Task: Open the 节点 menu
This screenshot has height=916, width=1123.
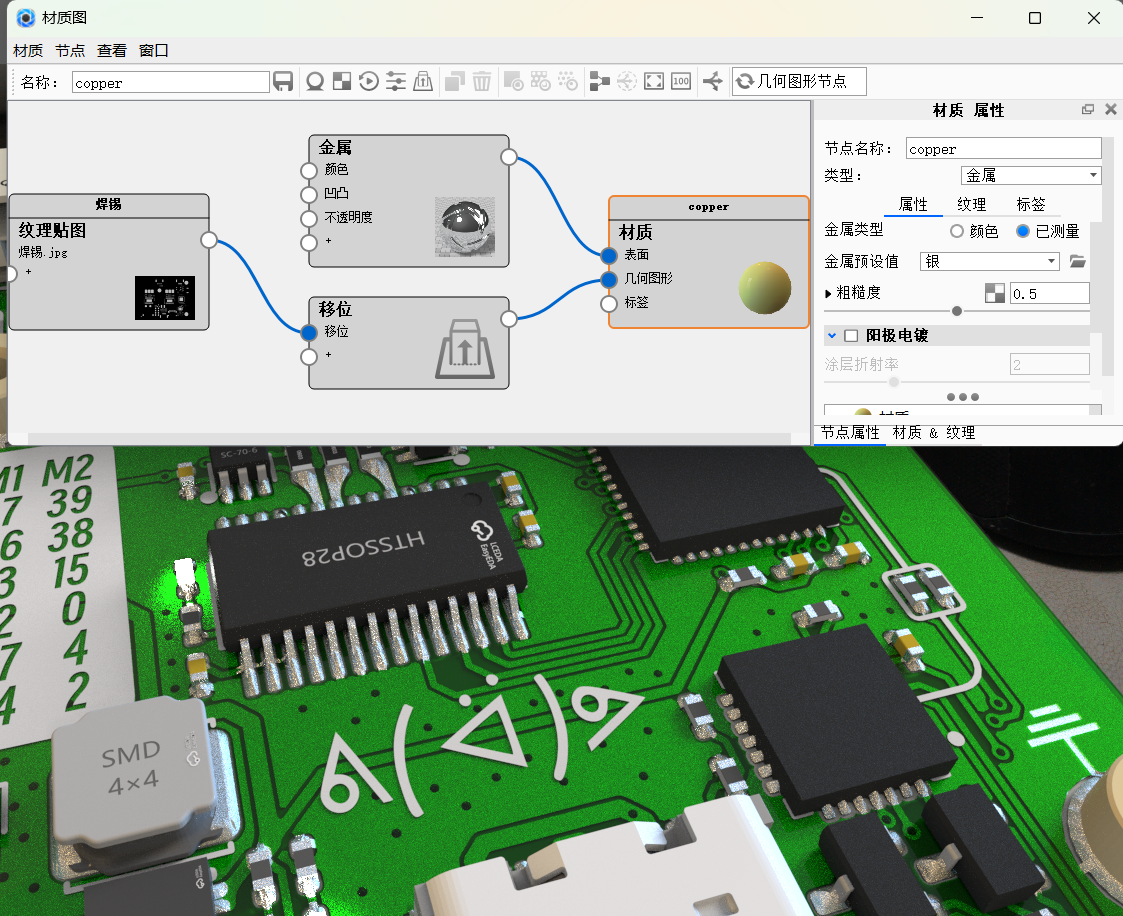Action: [70, 51]
